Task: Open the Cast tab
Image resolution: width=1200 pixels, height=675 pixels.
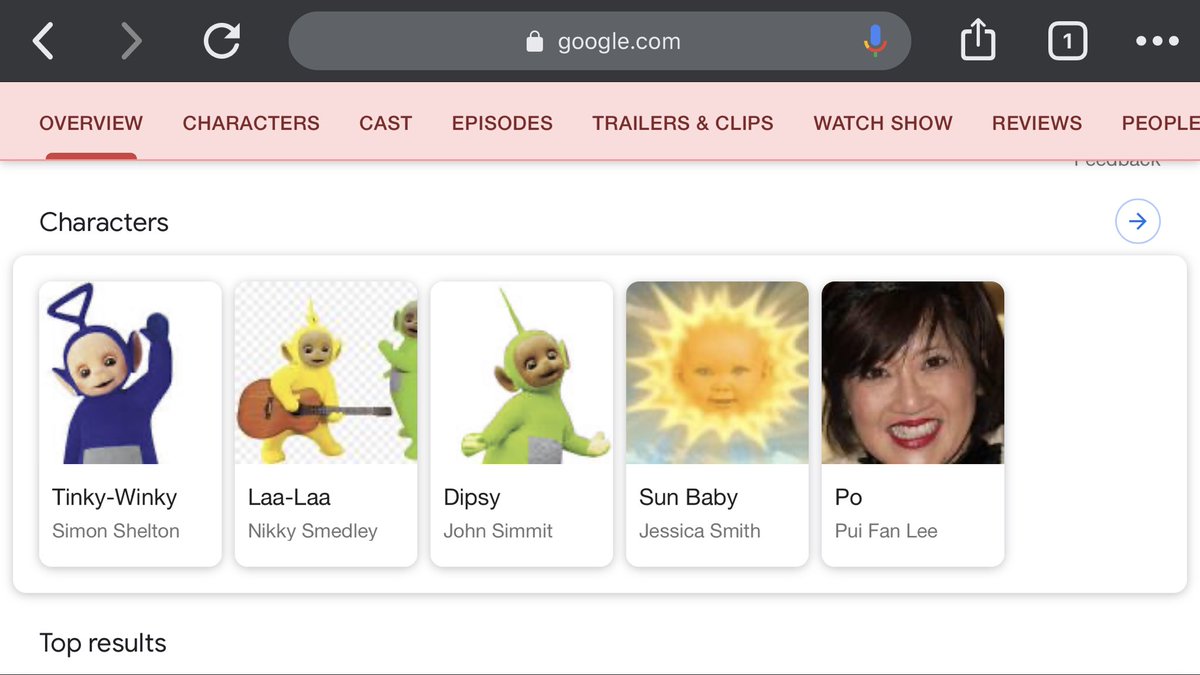Action: (x=386, y=123)
